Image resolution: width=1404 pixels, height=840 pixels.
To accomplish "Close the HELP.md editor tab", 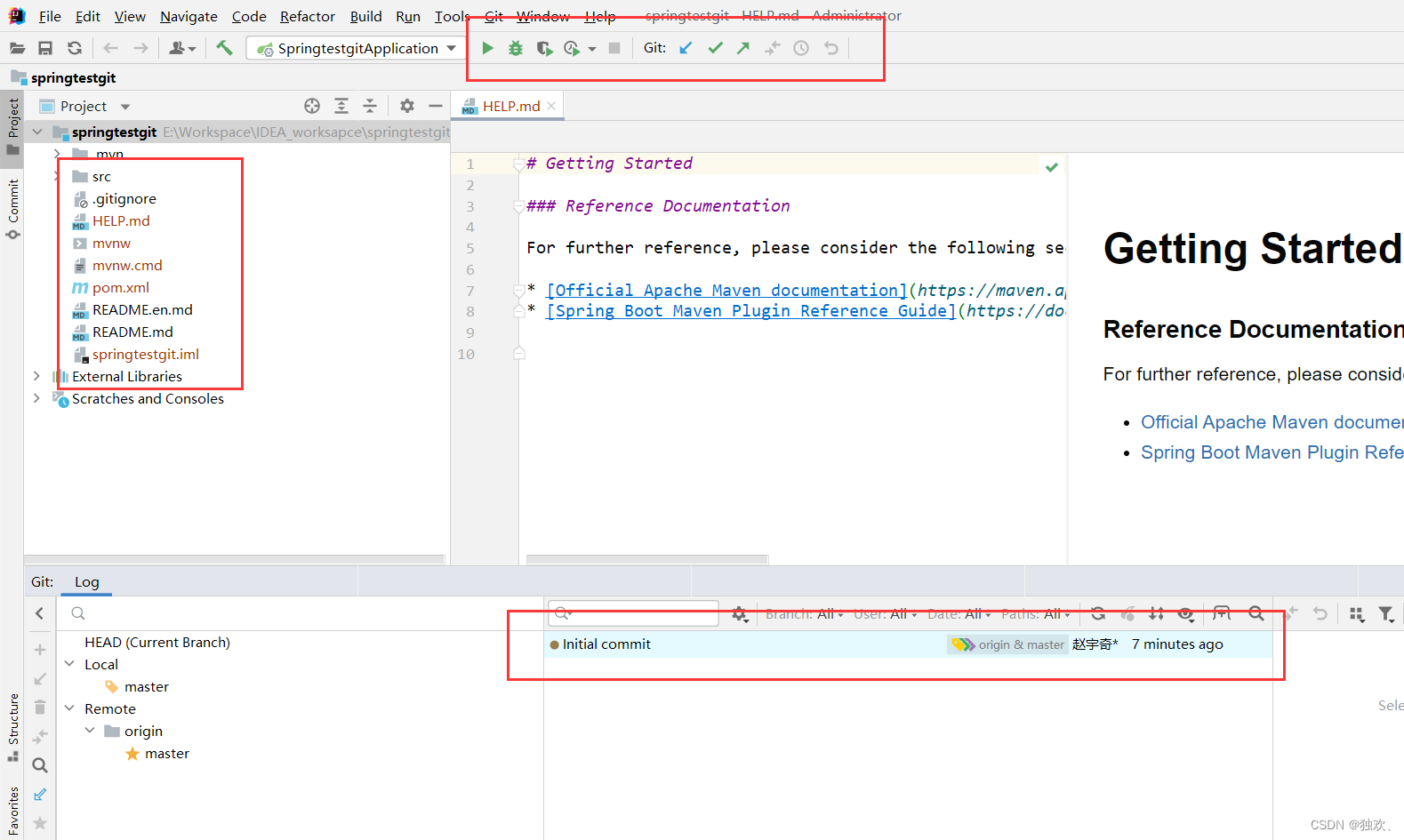I will pyautogui.click(x=551, y=106).
